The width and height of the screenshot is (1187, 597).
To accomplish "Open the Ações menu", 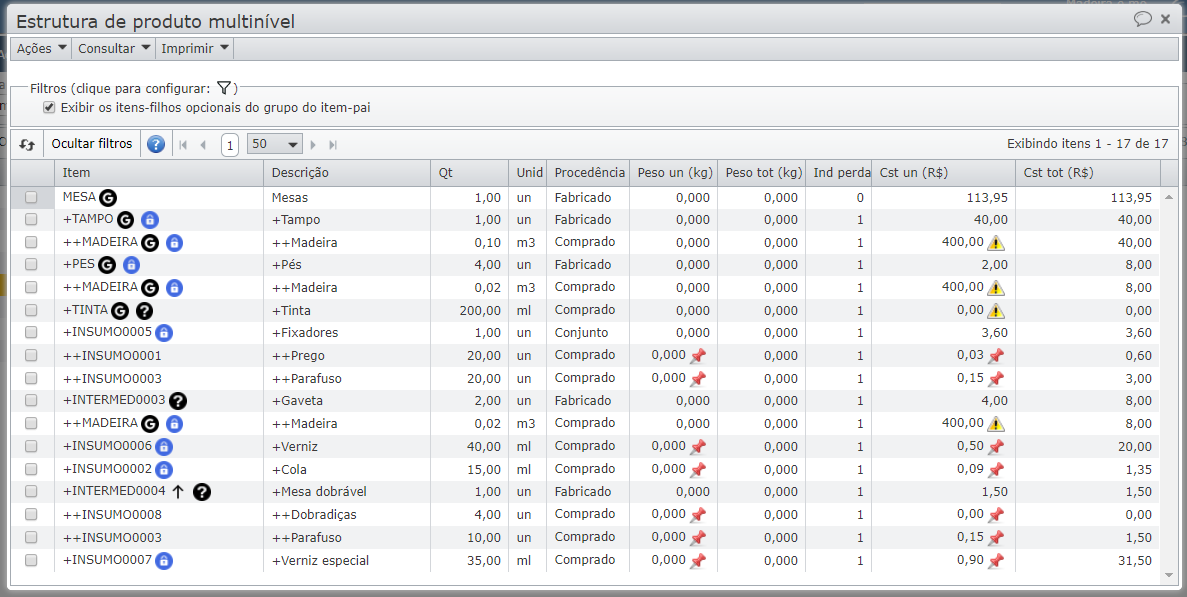I will pyautogui.click(x=42, y=48).
